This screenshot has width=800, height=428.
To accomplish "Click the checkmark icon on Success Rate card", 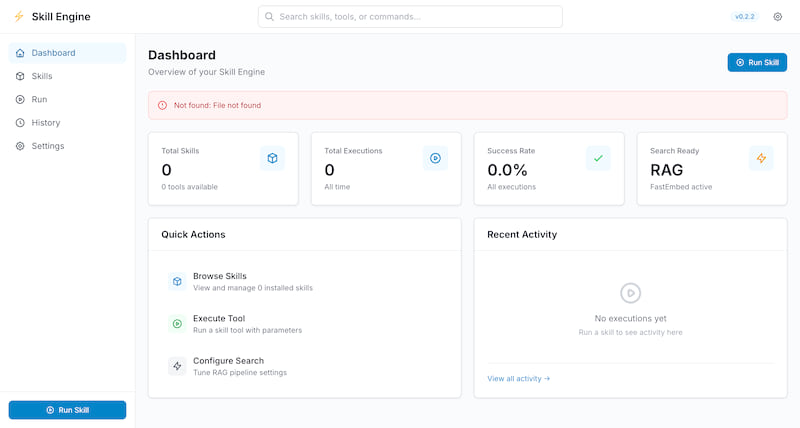I will coord(598,158).
